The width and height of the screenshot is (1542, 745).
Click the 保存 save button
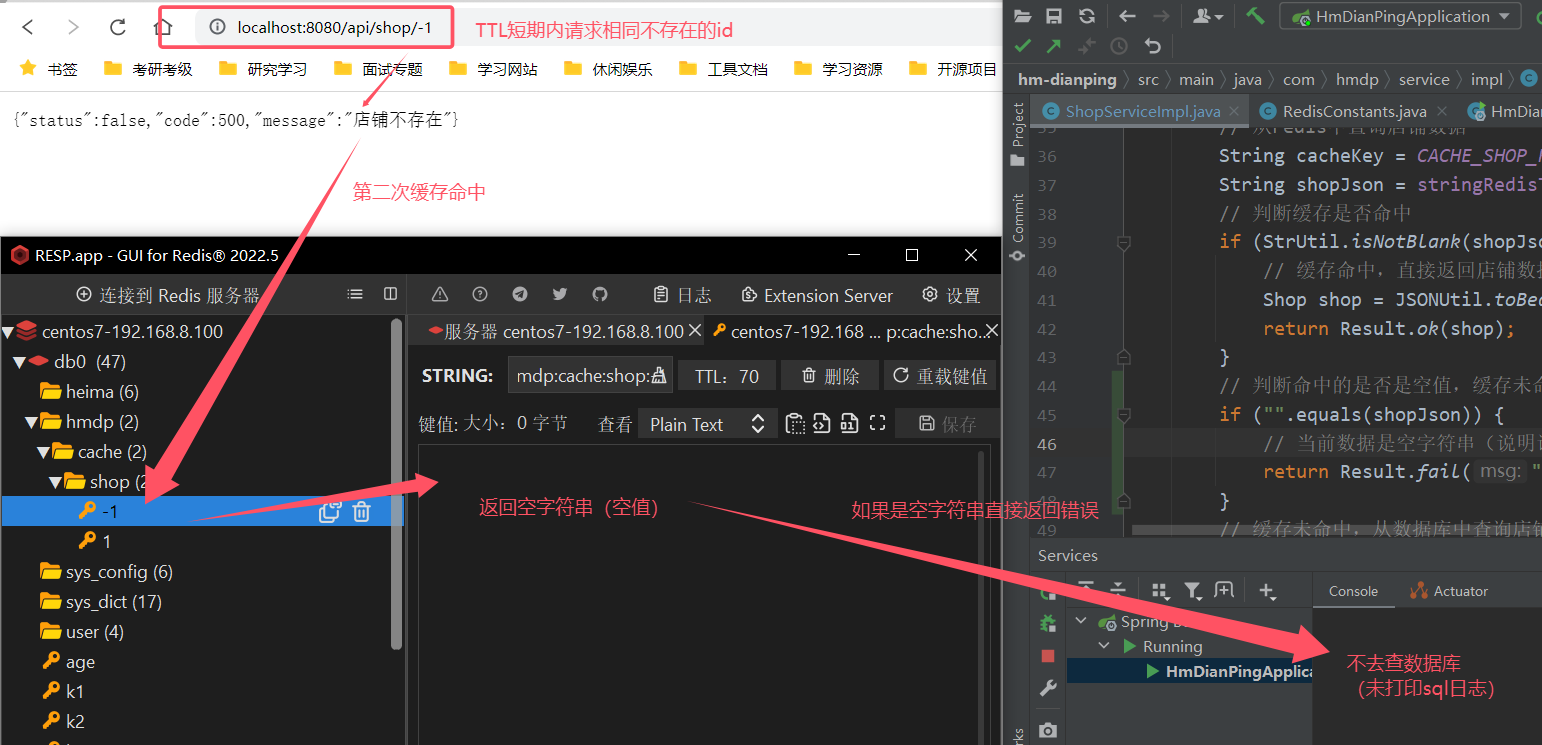(x=947, y=424)
